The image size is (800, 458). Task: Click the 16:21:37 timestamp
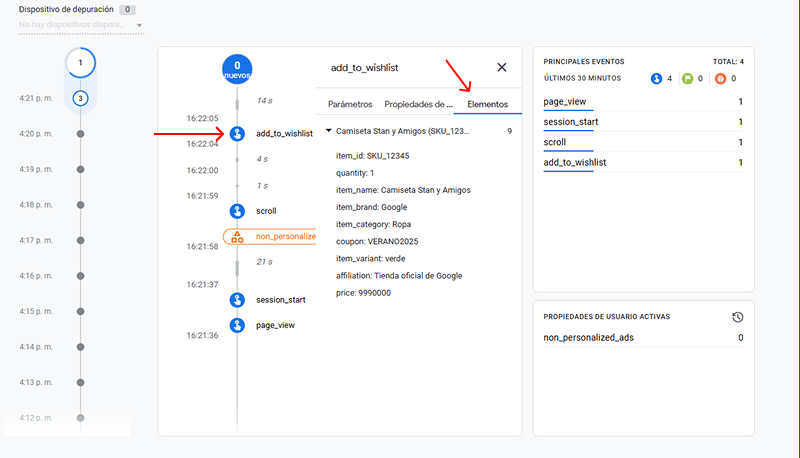(x=202, y=285)
